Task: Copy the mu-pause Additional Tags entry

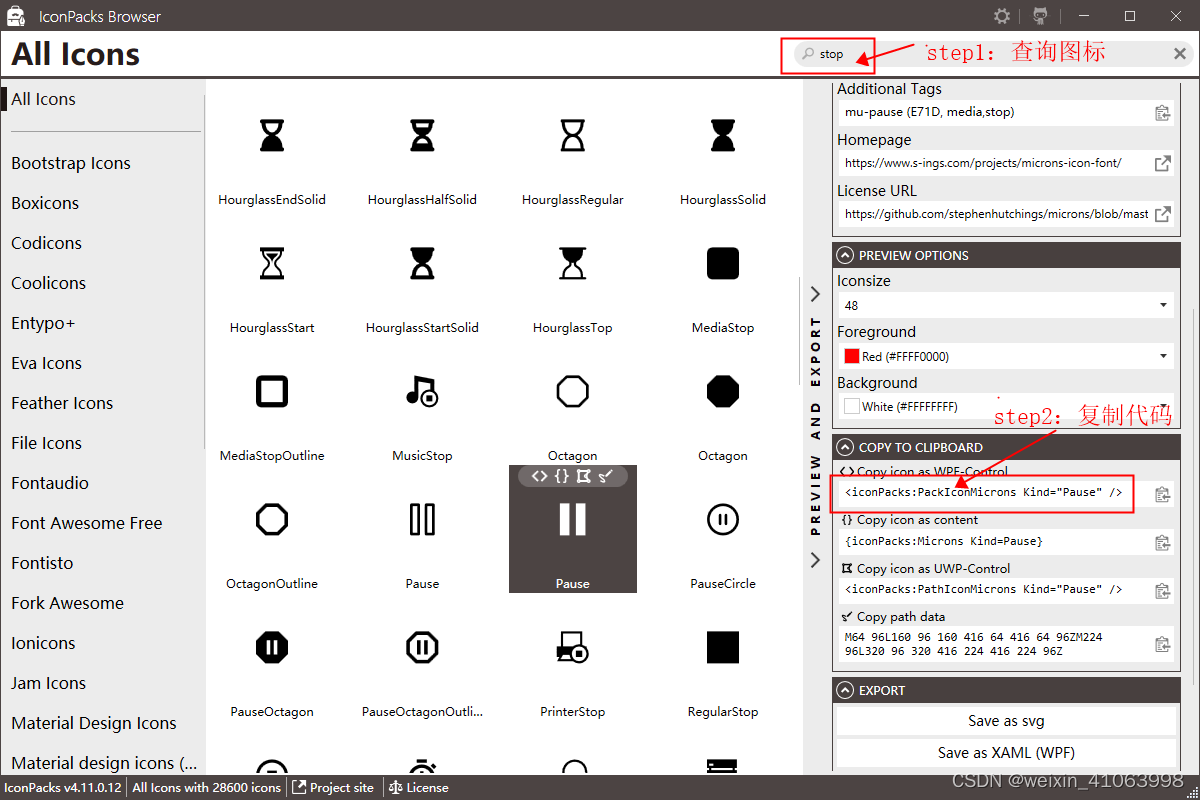Action: click(x=1163, y=113)
